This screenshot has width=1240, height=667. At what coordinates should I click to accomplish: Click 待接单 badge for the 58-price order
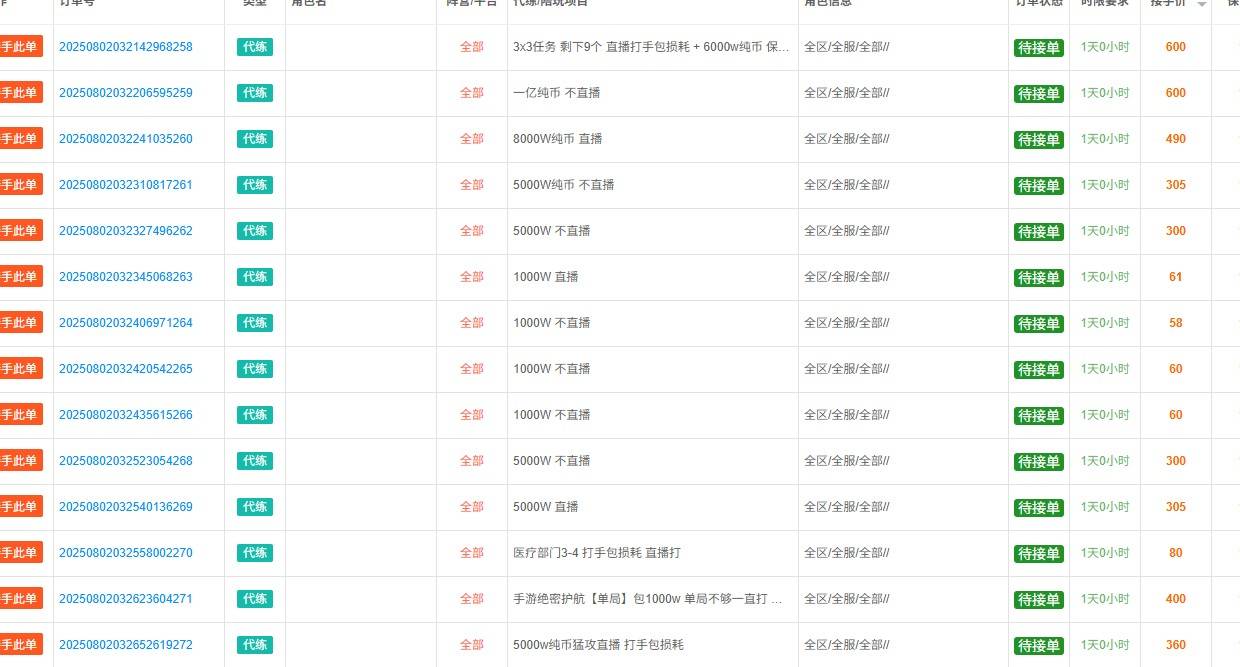(1039, 324)
